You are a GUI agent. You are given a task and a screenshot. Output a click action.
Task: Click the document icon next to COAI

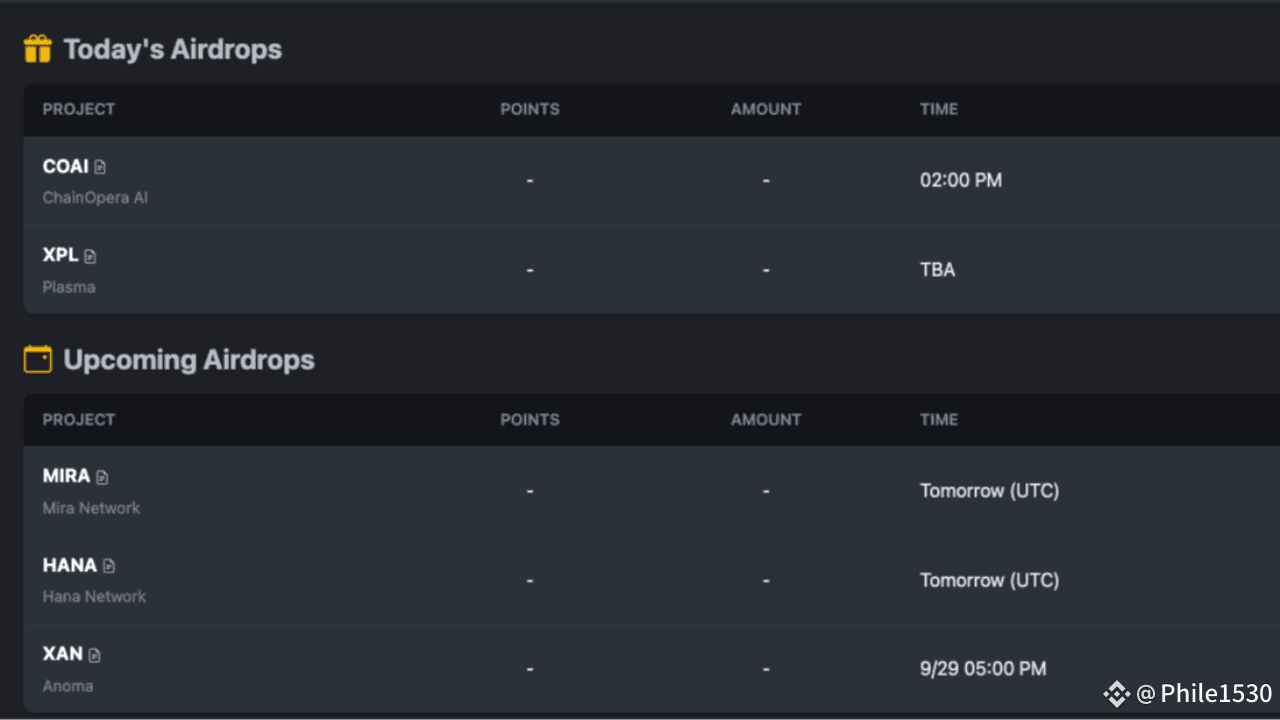coord(100,168)
